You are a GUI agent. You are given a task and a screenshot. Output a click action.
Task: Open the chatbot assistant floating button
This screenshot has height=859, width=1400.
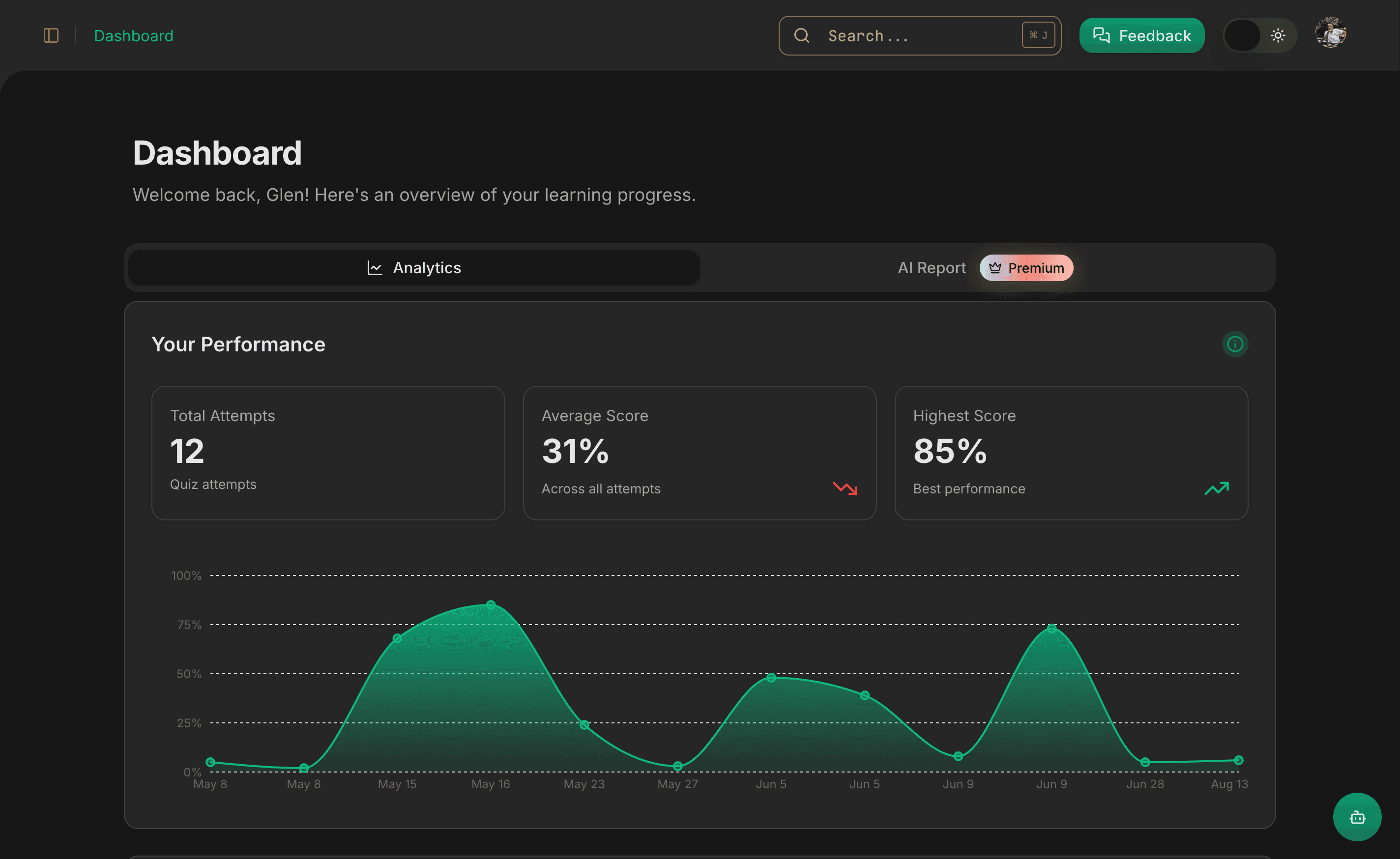[x=1357, y=817]
